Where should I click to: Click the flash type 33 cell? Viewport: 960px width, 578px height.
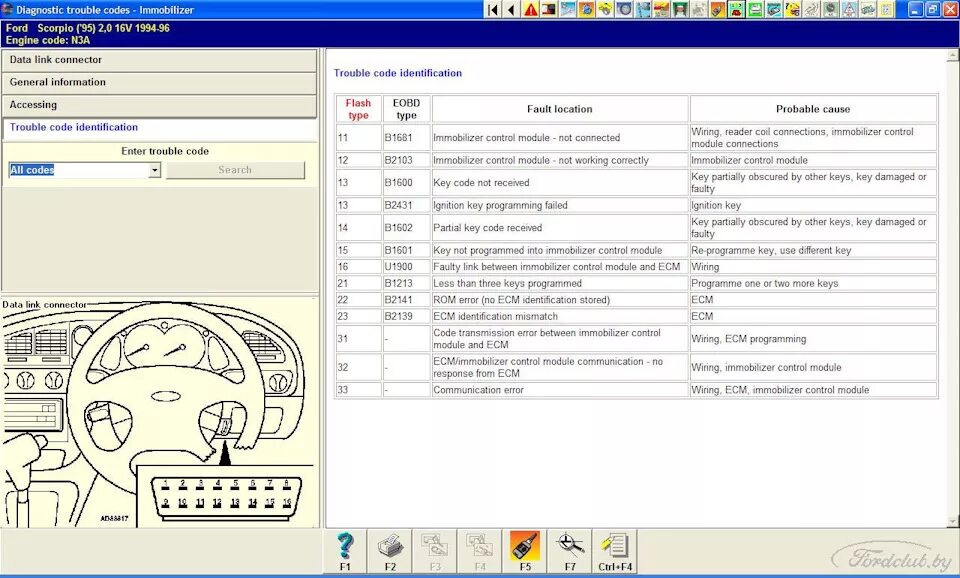tap(358, 390)
